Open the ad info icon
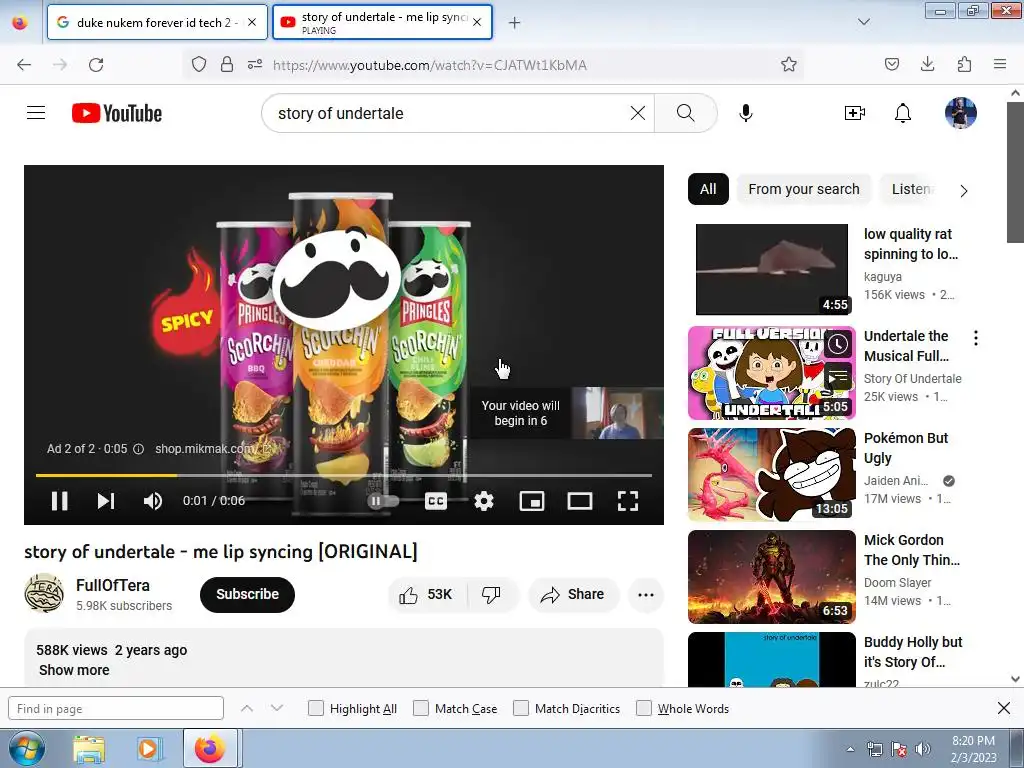This screenshot has width=1024, height=768. [x=138, y=449]
